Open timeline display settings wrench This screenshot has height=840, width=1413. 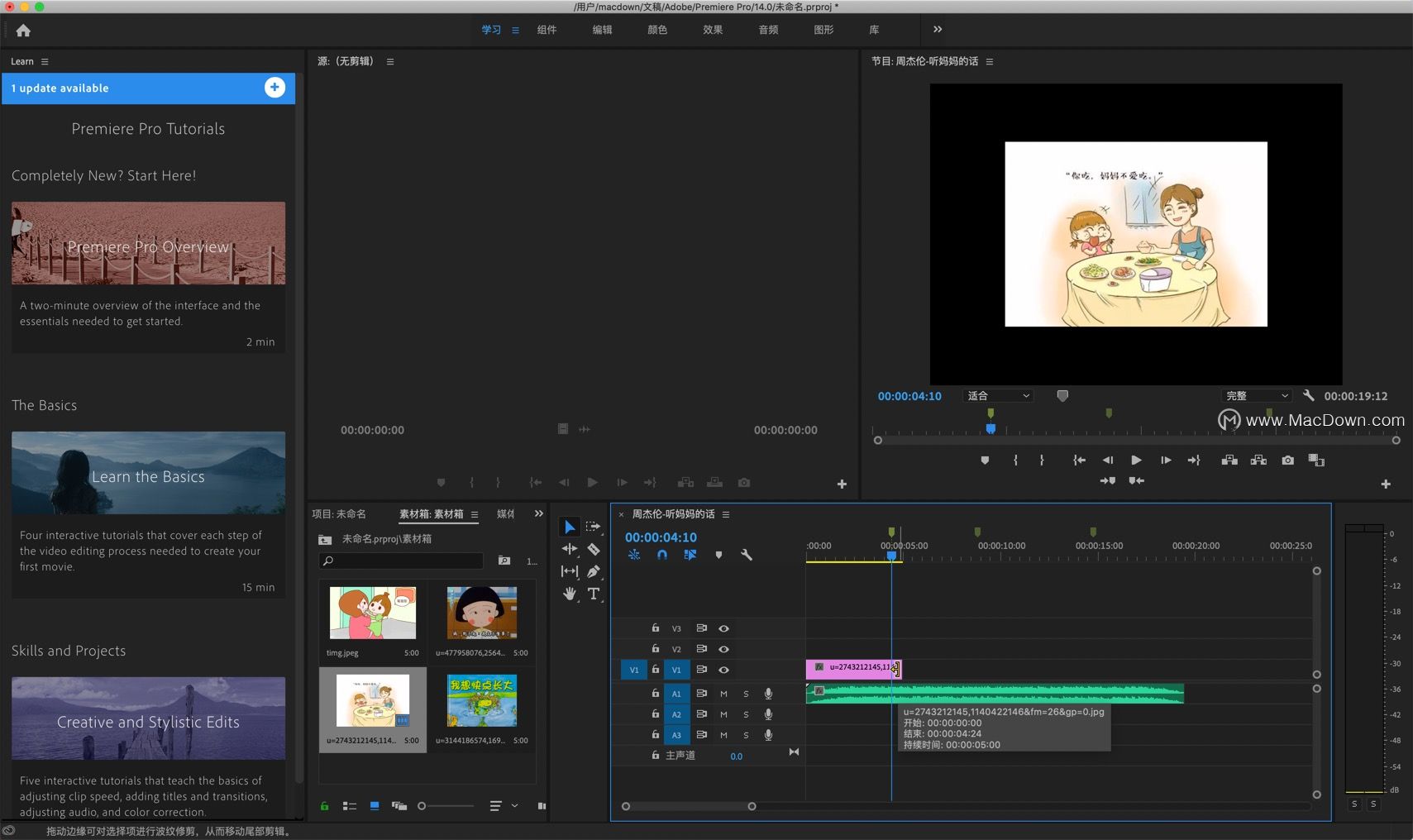pos(747,555)
